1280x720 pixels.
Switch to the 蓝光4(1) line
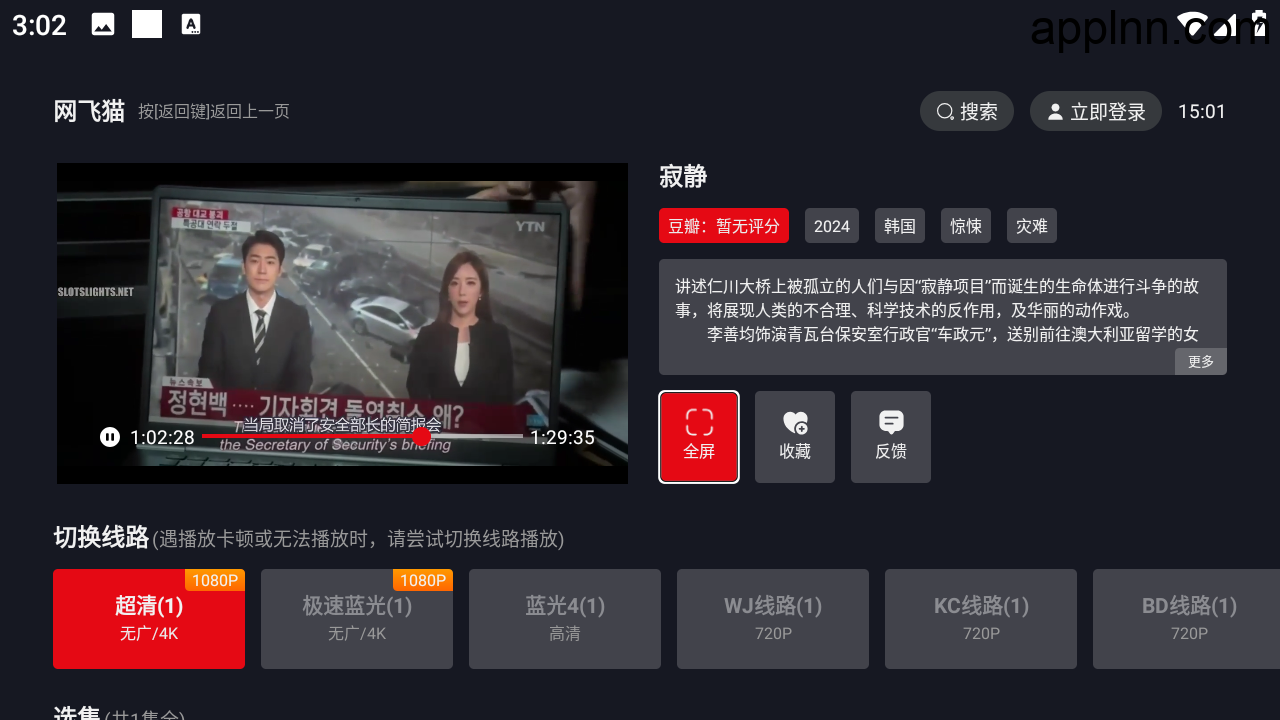click(565, 619)
